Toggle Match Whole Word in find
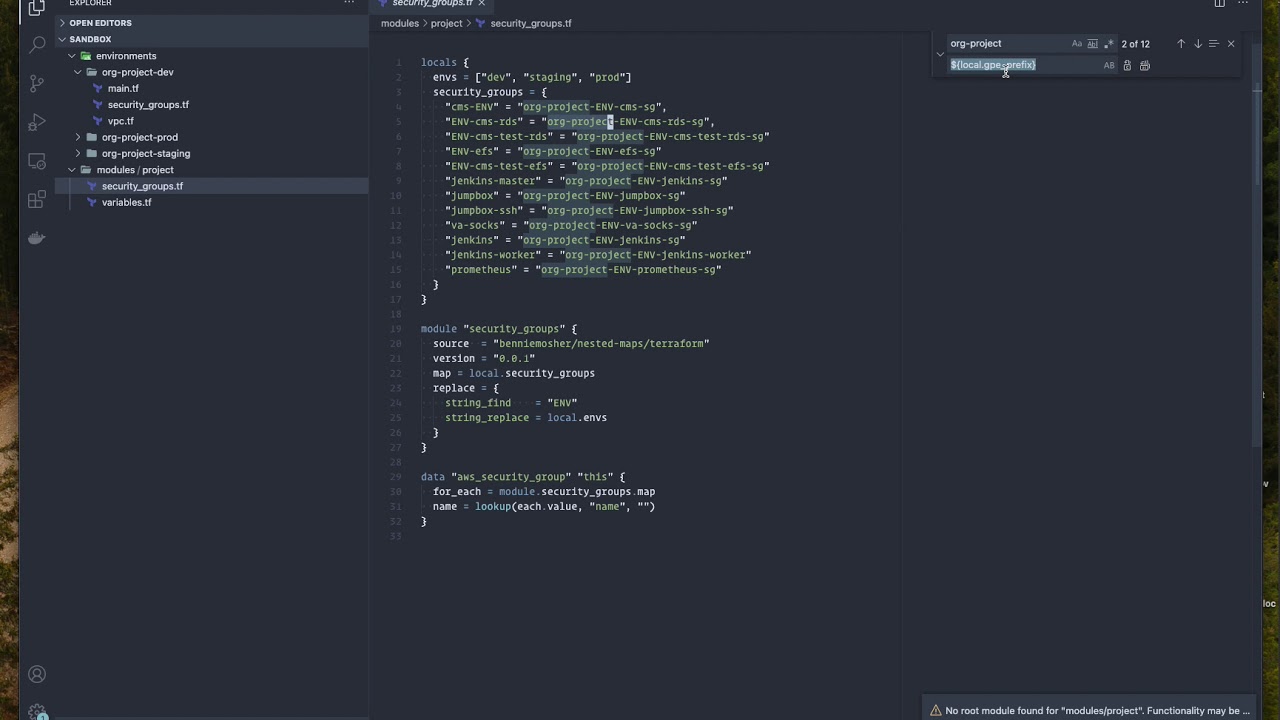The height and width of the screenshot is (720, 1280). click(1092, 44)
